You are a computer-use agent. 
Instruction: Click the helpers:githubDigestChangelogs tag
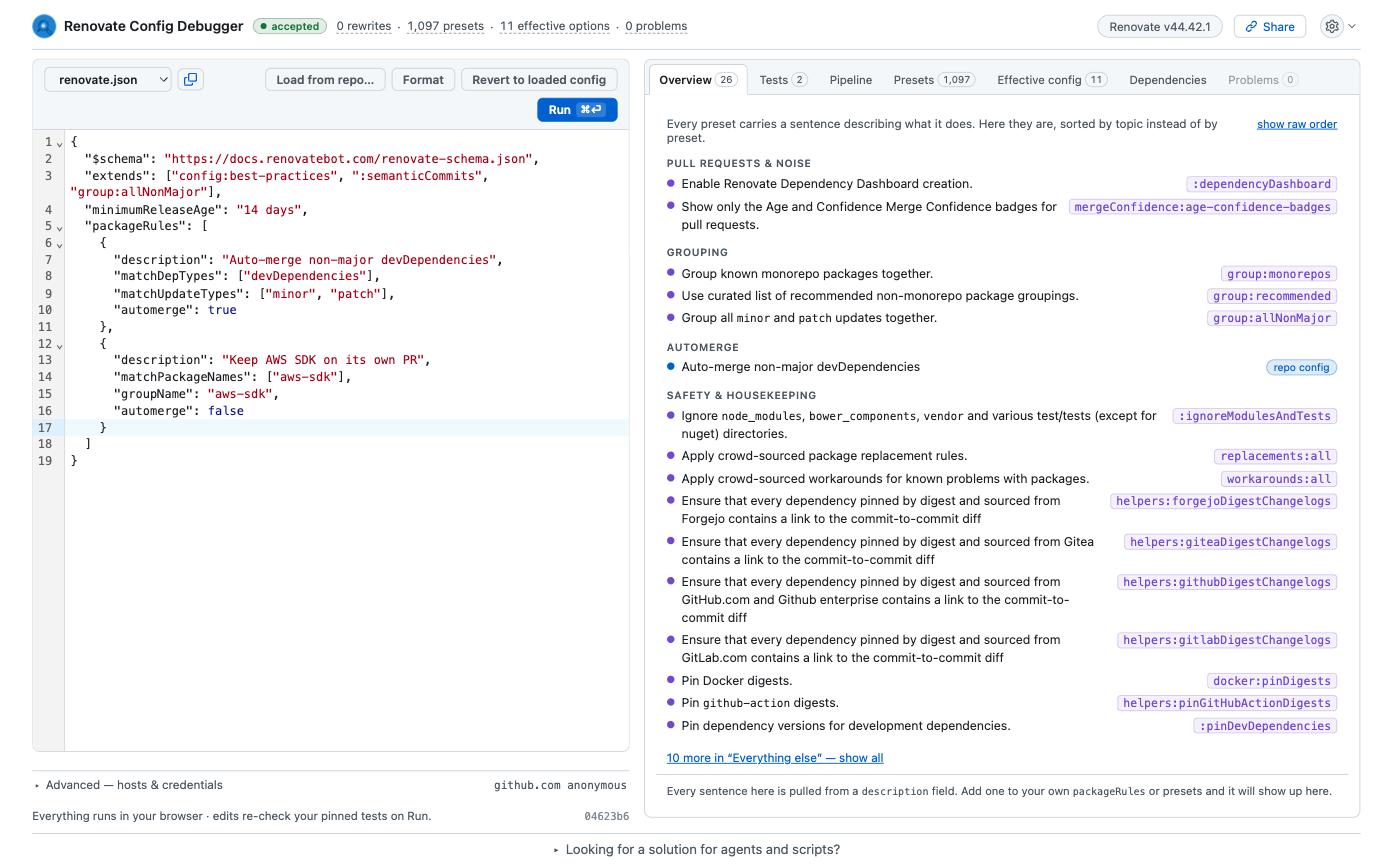1227,582
